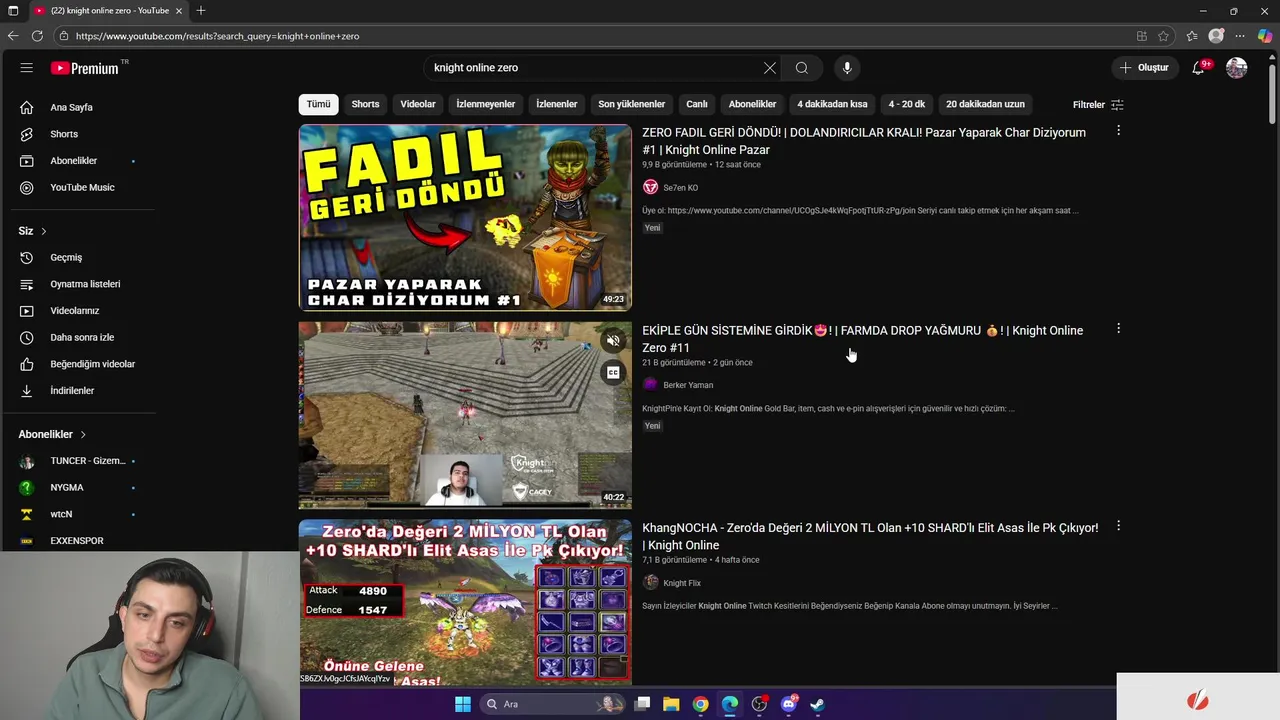The width and height of the screenshot is (1280, 720).
Task: Clear the search box with X
Action: click(x=770, y=68)
